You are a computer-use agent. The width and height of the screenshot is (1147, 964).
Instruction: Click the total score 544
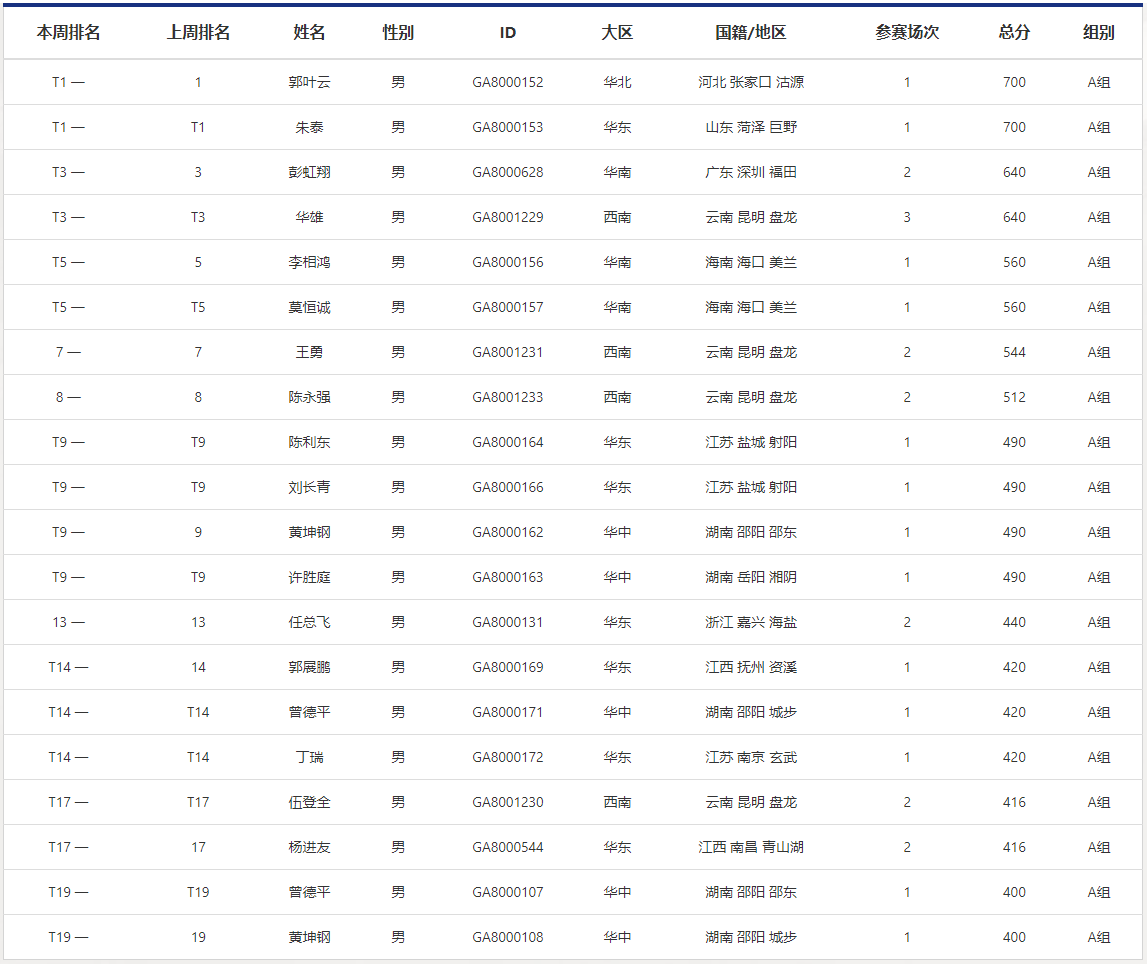click(1014, 352)
